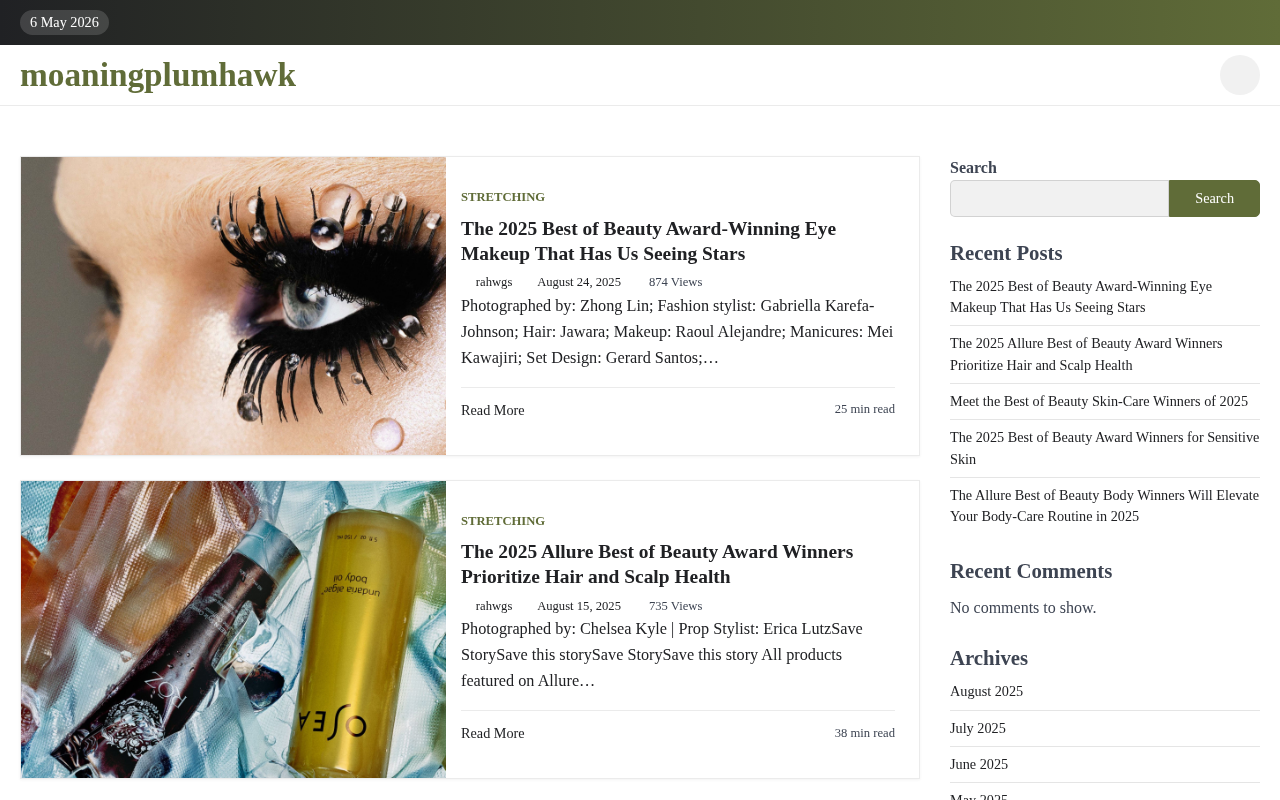Open the July 2025 archive
Image resolution: width=1280 pixels, height=800 pixels.
pyautogui.click(x=978, y=728)
